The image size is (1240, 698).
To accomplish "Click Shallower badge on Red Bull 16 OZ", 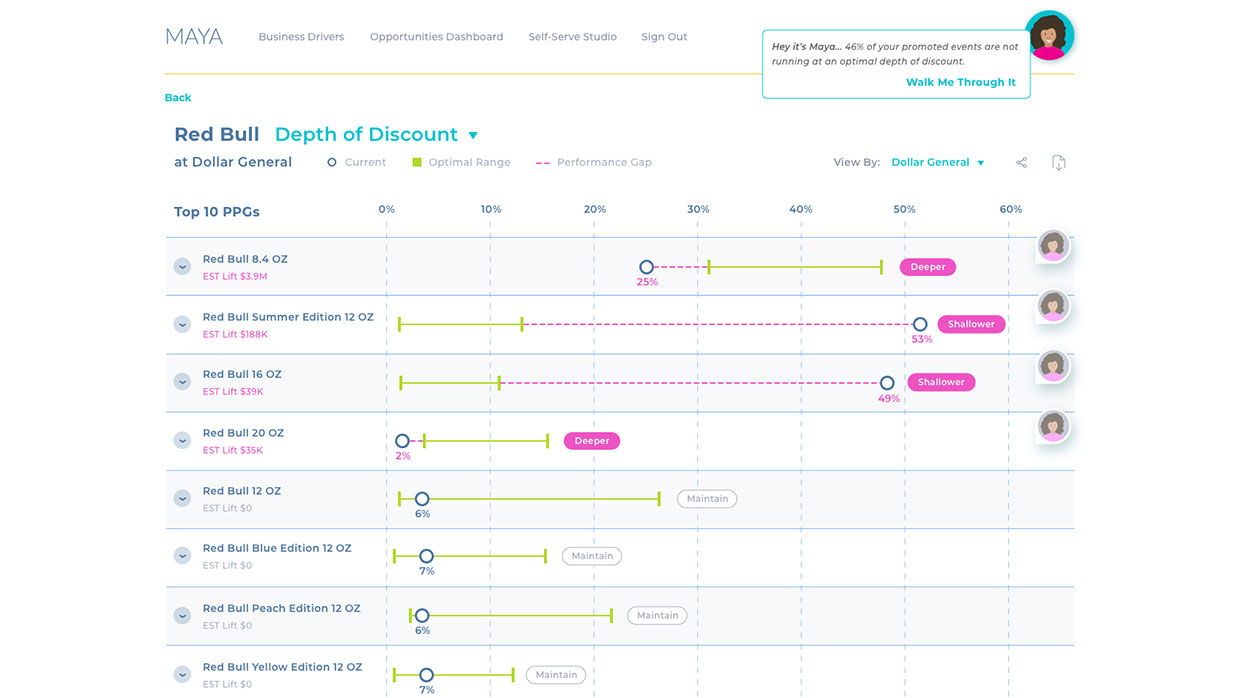I will pyautogui.click(x=941, y=382).
